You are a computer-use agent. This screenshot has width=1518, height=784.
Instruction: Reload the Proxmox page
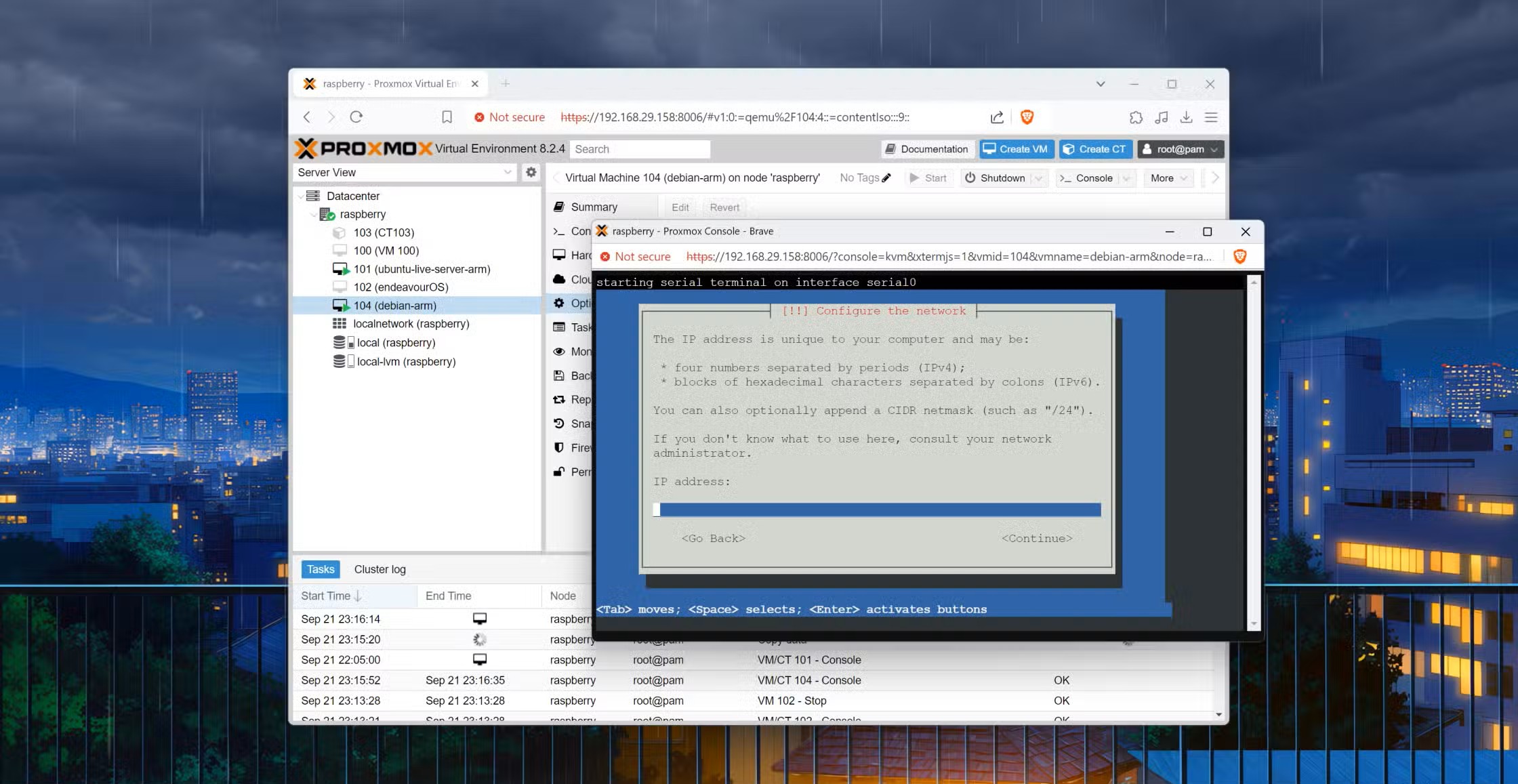(356, 117)
